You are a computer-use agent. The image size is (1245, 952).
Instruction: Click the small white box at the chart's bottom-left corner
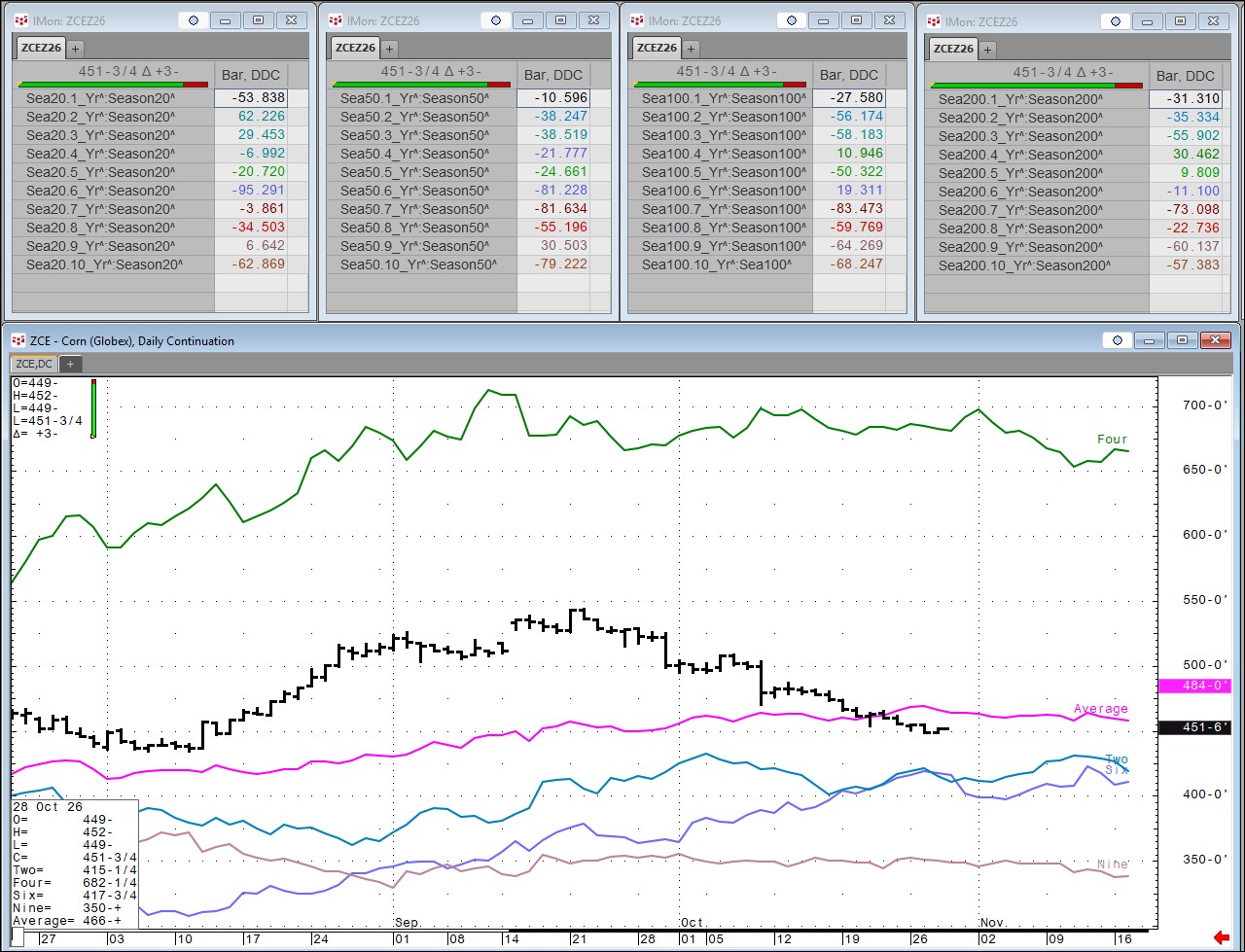click(x=18, y=936)
